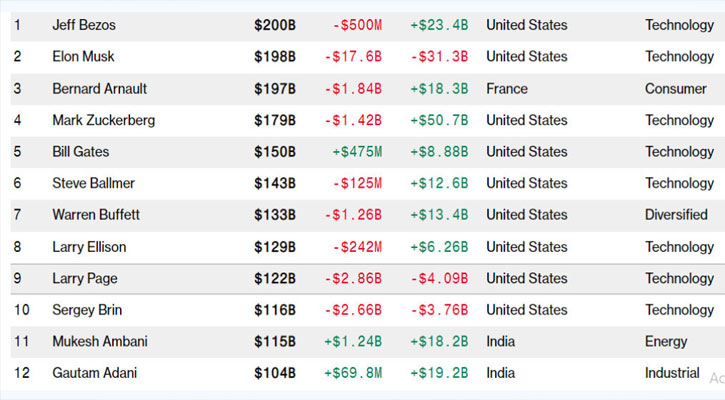The width and height of the screenshot is (725, 400).
Task: Click on Elon Musk's name
Action: [83, 57]
